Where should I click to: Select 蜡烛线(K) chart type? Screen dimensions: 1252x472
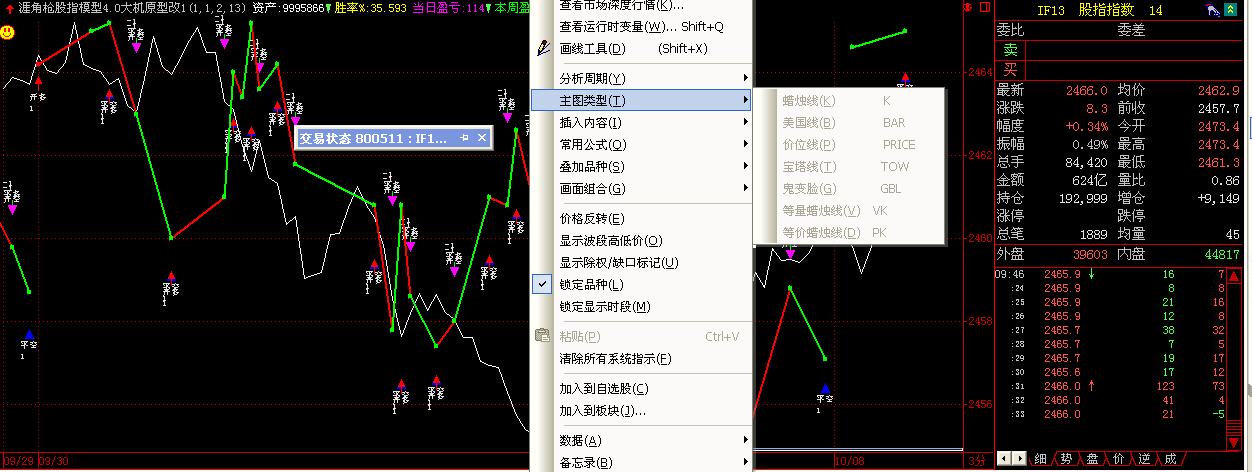tap(849, 101)
